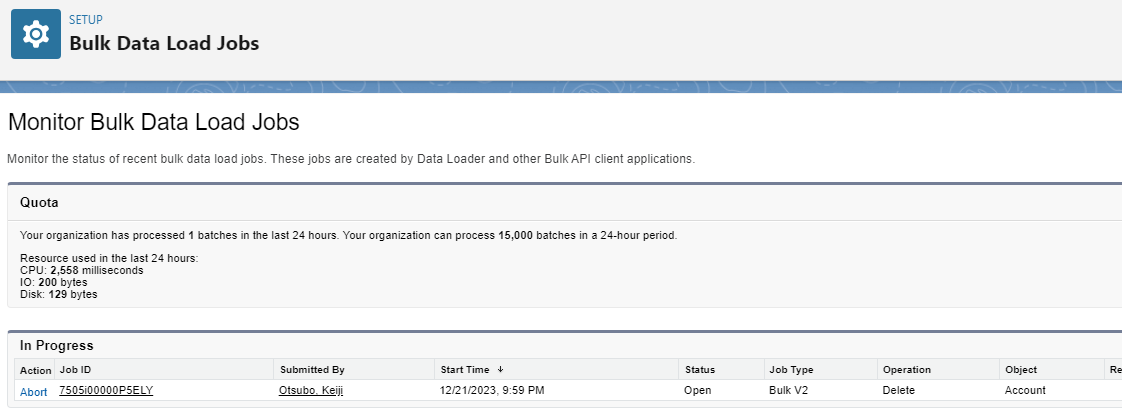The image size is (1122, 411).
Task: Click 'Resource used in the last 24 hours' text
Action: [x=109, y=258]
